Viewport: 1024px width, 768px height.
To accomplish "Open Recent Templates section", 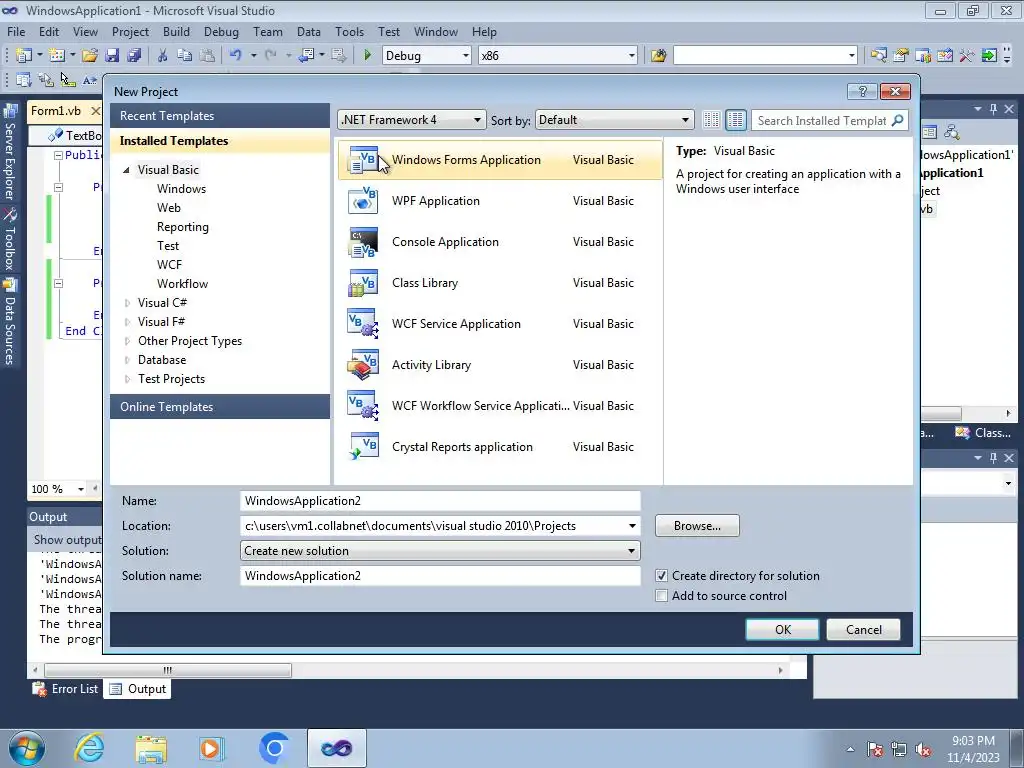I will pos(220,116).
